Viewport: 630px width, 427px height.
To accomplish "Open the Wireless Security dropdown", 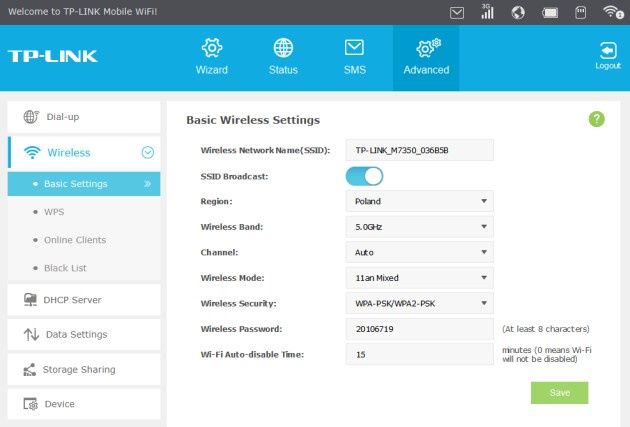I will pos(419,303).
